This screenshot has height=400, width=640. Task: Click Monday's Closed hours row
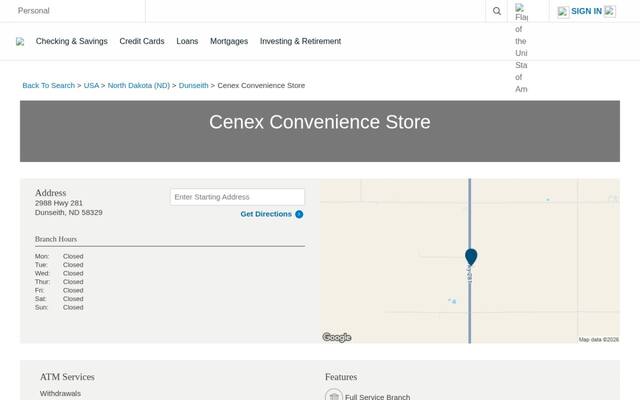[x=59, y=256]
